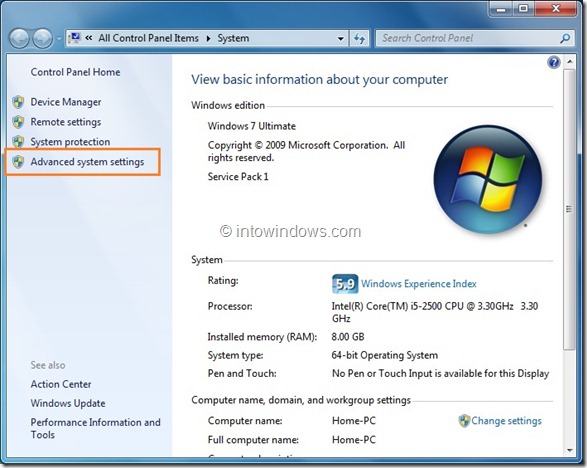The image size is (587, 468).
Task: Maximize the System window
Action: pyautogui.click(x=523, y=9)
